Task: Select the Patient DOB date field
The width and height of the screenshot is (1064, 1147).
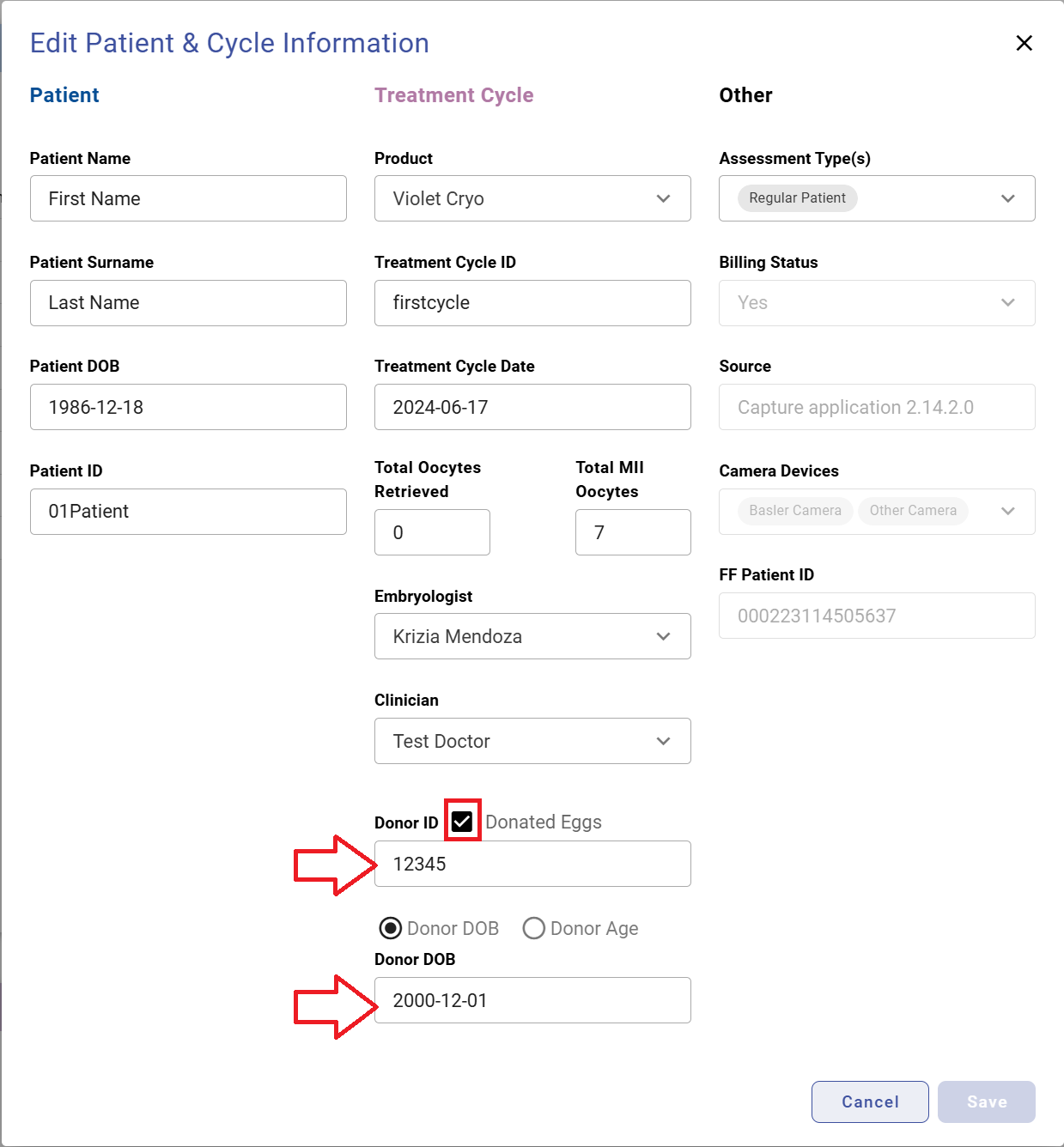Action: click(188, 407)
